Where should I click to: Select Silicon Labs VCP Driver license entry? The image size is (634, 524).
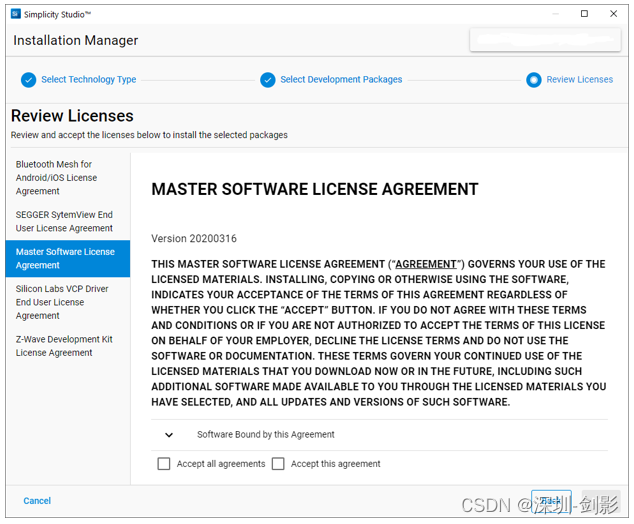(x=68, y=302)
